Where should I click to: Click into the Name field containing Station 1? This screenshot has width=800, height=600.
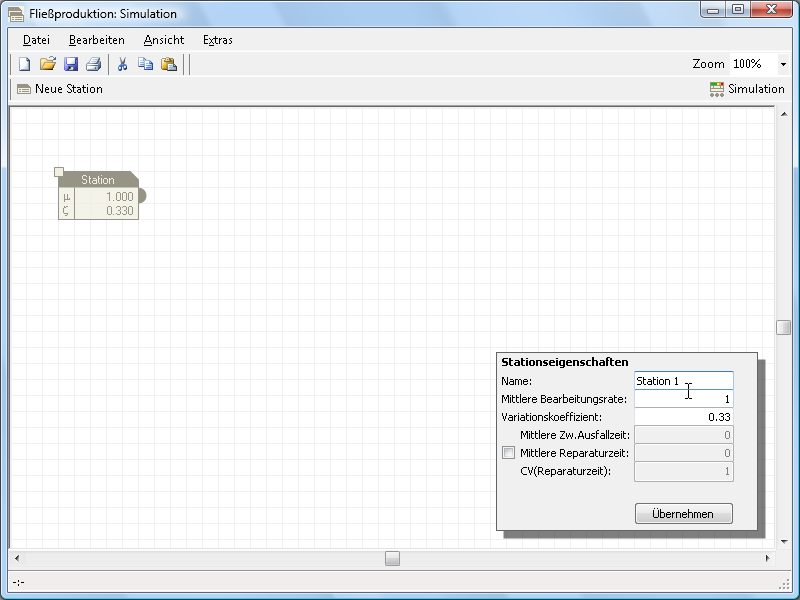click(x=683, y=381)
